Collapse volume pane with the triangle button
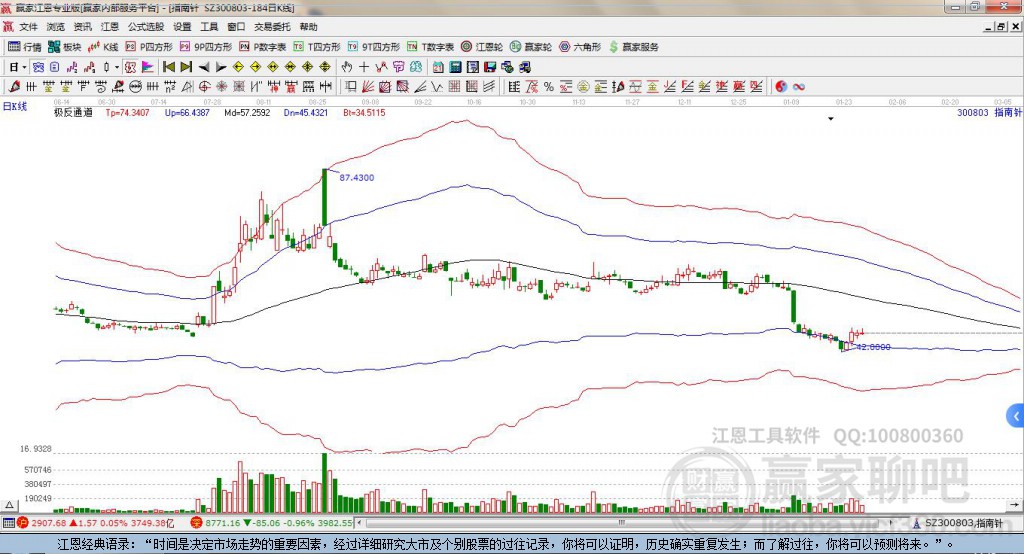This screenshot has width=1024, height=554. [x=9, y=505]
